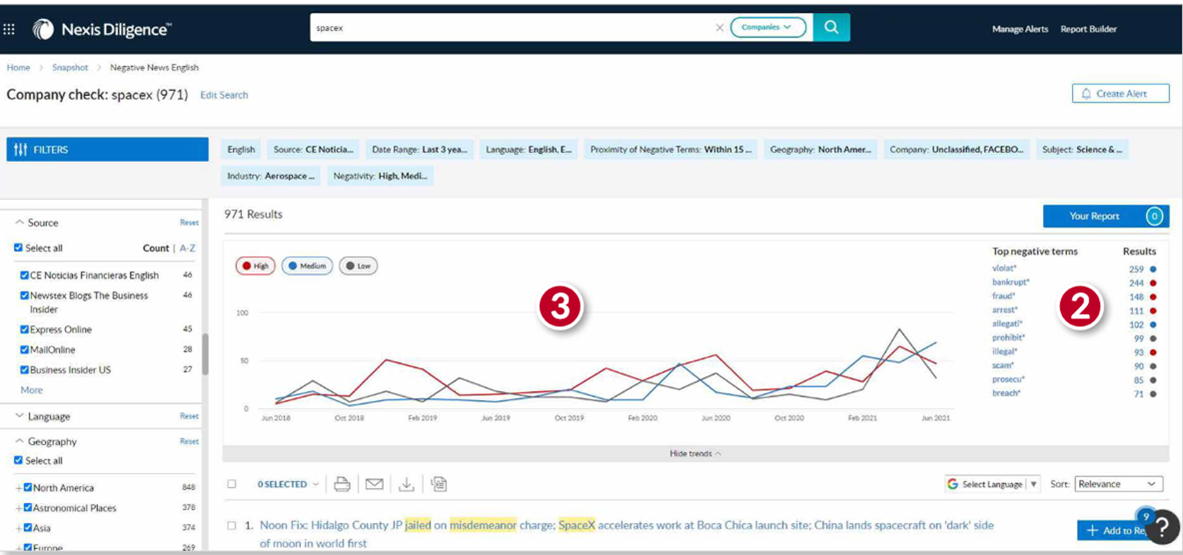1183x555 pixels.
Task: Toggle the Medium negativity legend
Action: (x=307, y=266)
